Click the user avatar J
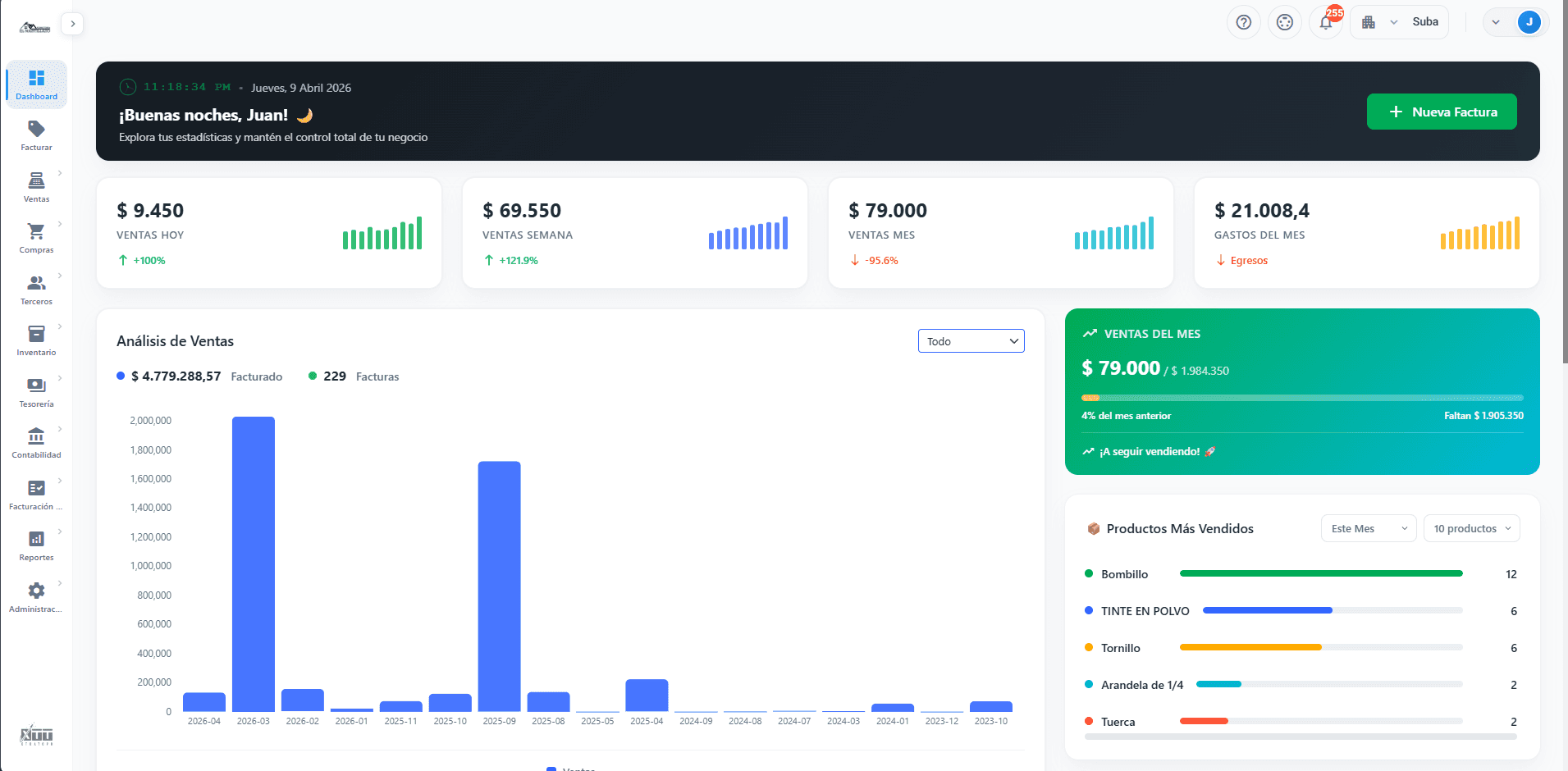1568x771 pixels. [x=1529, y=22]
